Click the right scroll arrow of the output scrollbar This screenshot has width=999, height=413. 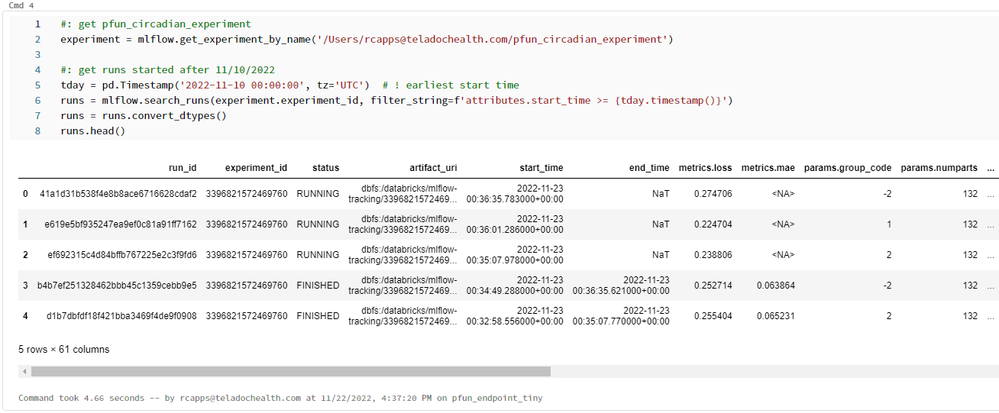click(x=992, y=371)
